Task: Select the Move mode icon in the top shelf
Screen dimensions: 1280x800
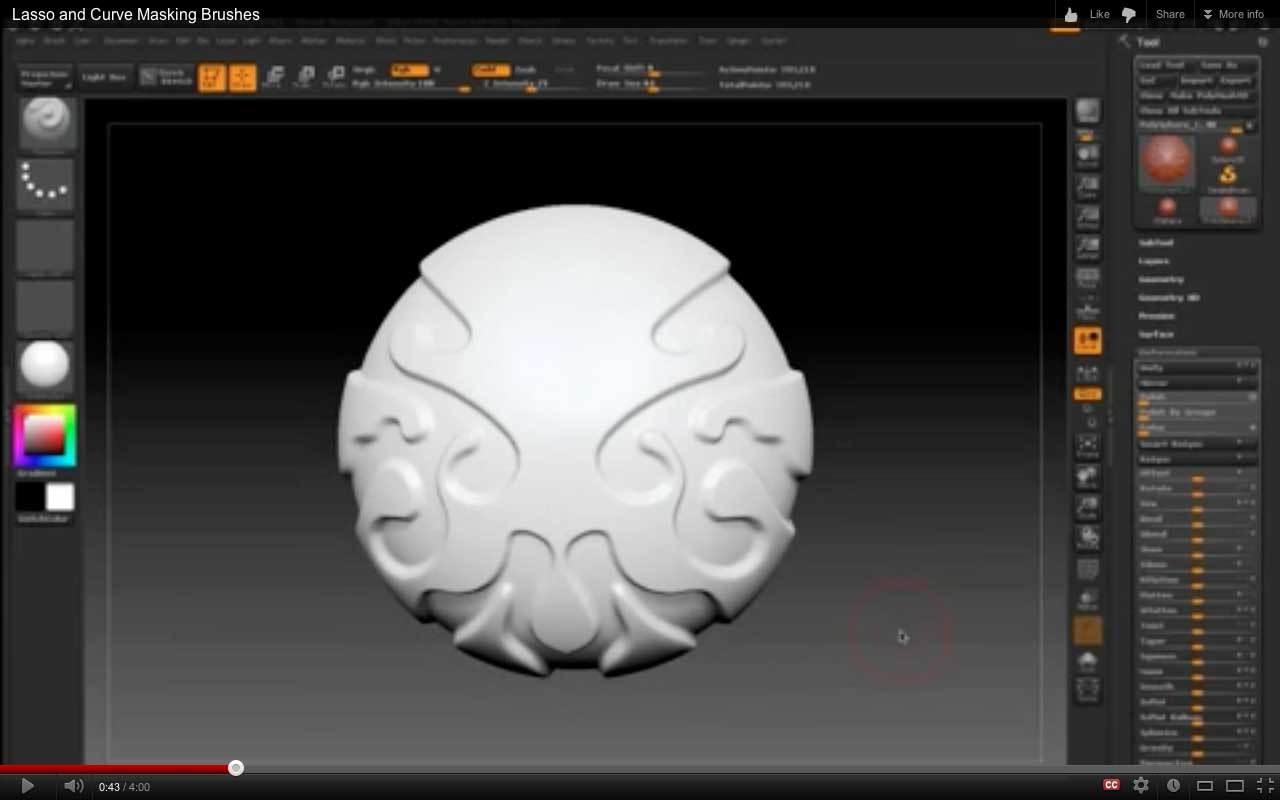Action: [273, 77]
